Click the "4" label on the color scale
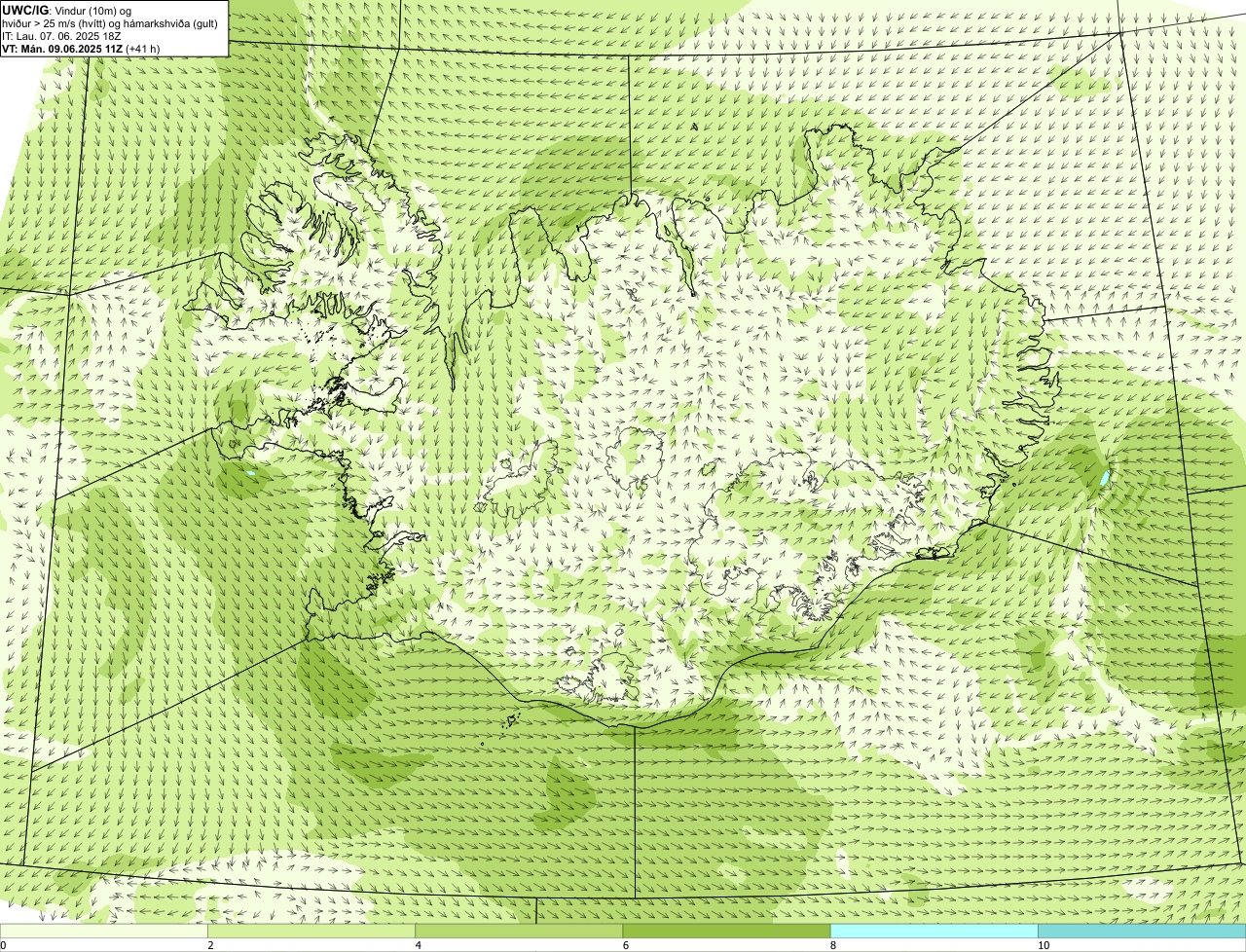Viewport: 1246px width, 952px height. point(418,945)
